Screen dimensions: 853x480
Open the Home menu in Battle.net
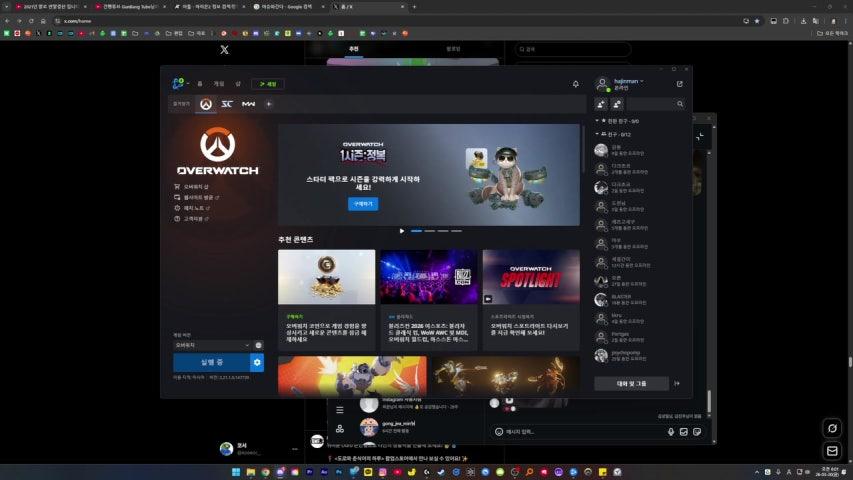(x=200, y=84)
